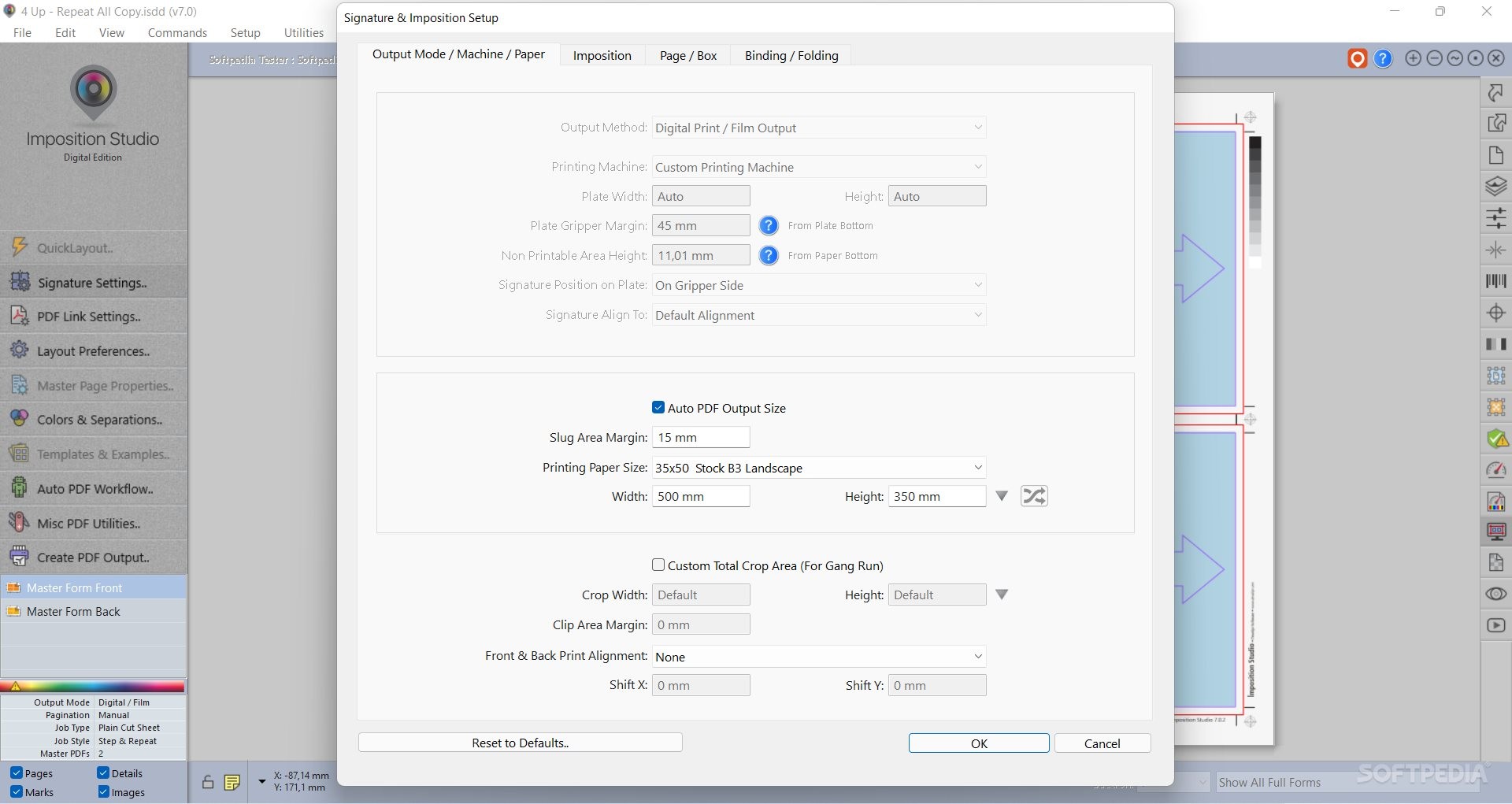Click the curved arrow icon in right toolbar

[x=1495, y=93]
